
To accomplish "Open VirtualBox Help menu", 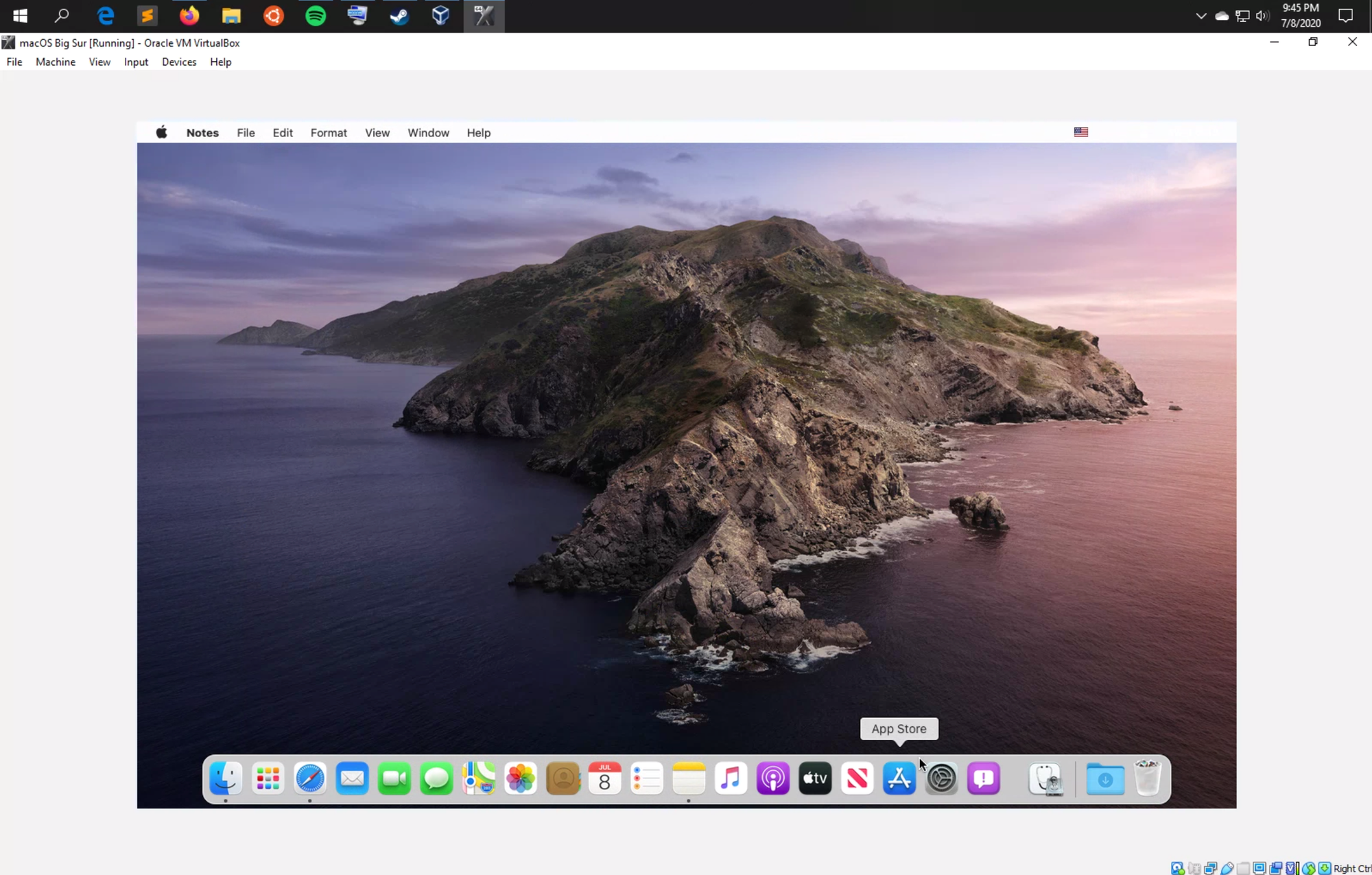I will coord(220,62).
